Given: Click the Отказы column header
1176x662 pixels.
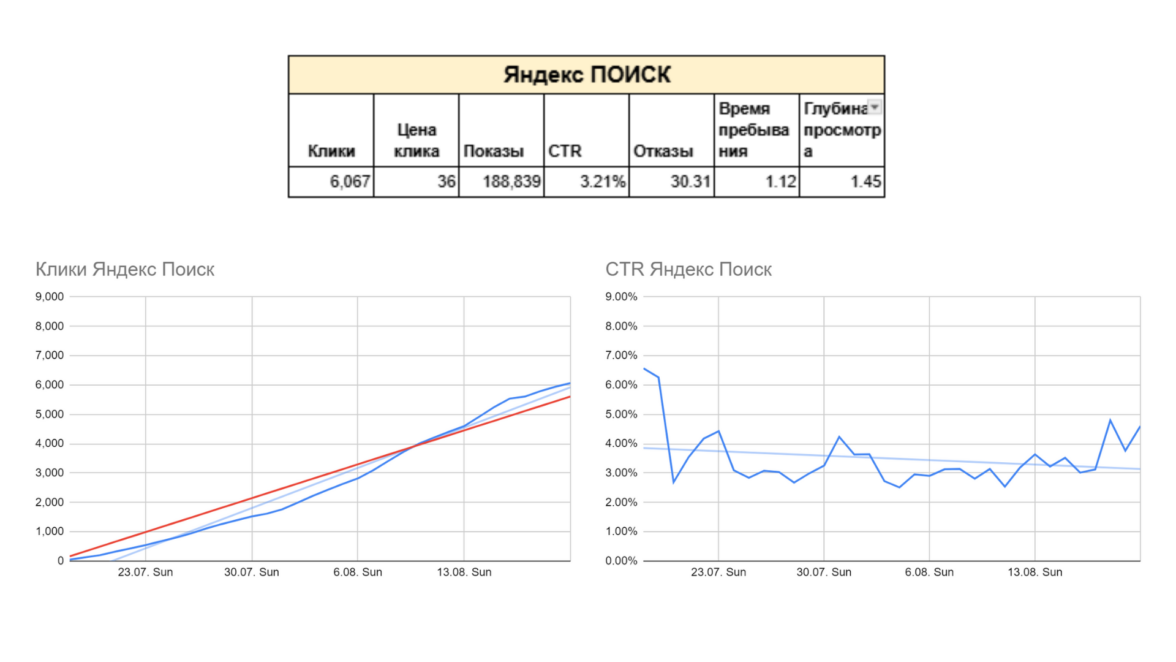Looking at the screenshot, I should [671, 130].
